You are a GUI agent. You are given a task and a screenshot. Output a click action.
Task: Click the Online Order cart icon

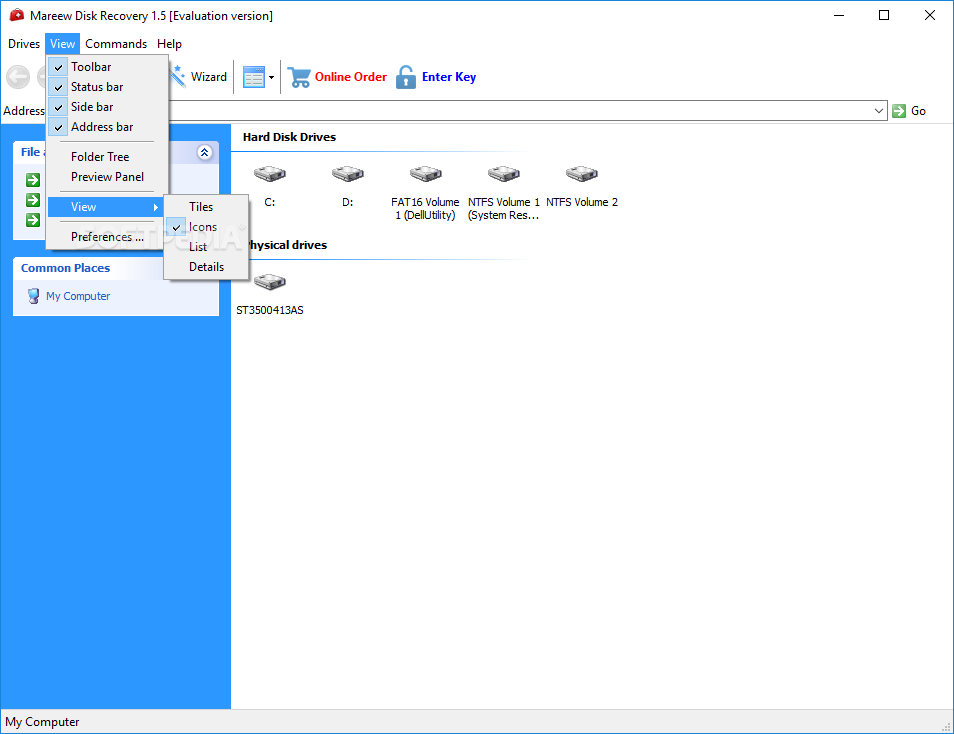tap(299, 77)
